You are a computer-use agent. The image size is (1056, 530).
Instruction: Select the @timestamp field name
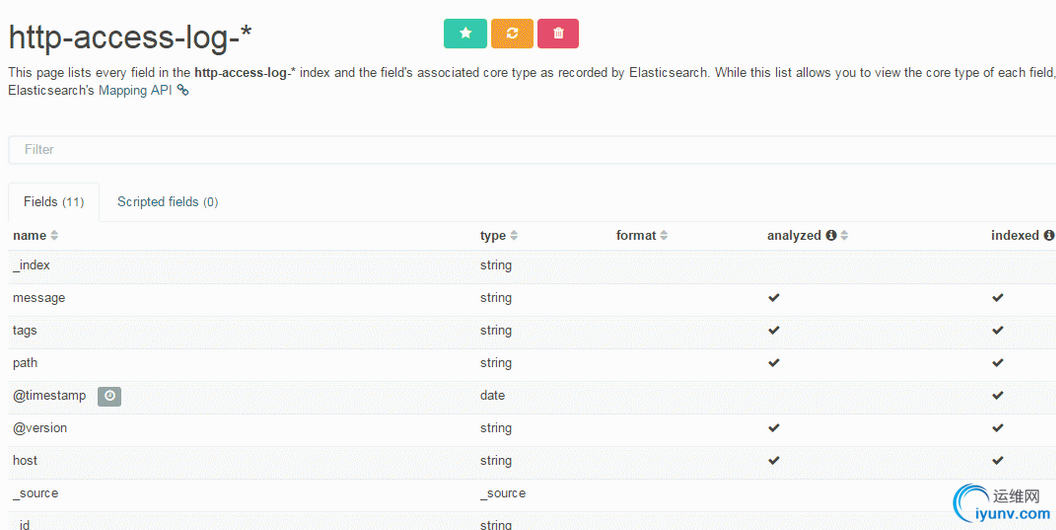(x=49, y=395)
